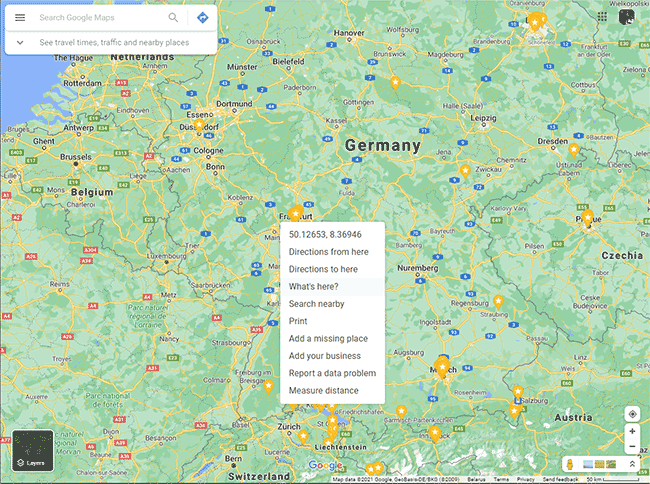Zoom out with the minus button
Screen dimensions: 650x484
pos(632,446)
